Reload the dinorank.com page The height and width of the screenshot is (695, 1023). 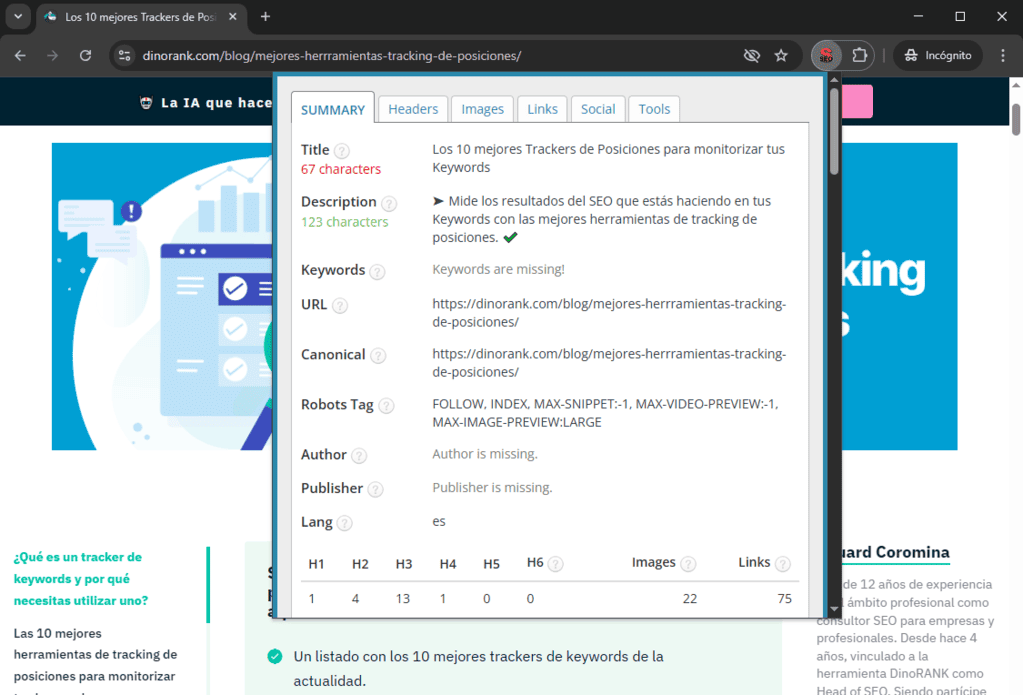click(x=85, y=56)
